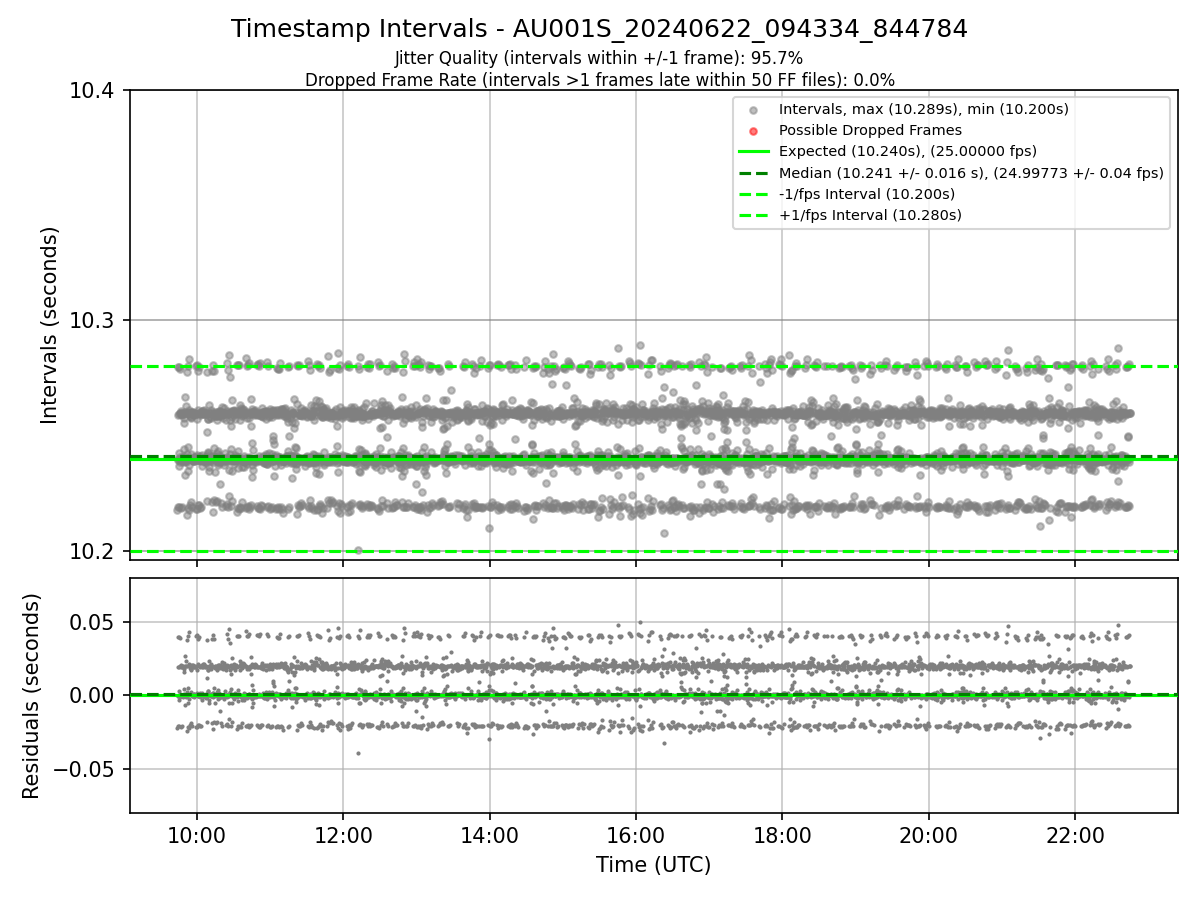Click the red marker beside Possible Dropped Frames
This screenshot has height=900, width=1200.
coord(754,131)
